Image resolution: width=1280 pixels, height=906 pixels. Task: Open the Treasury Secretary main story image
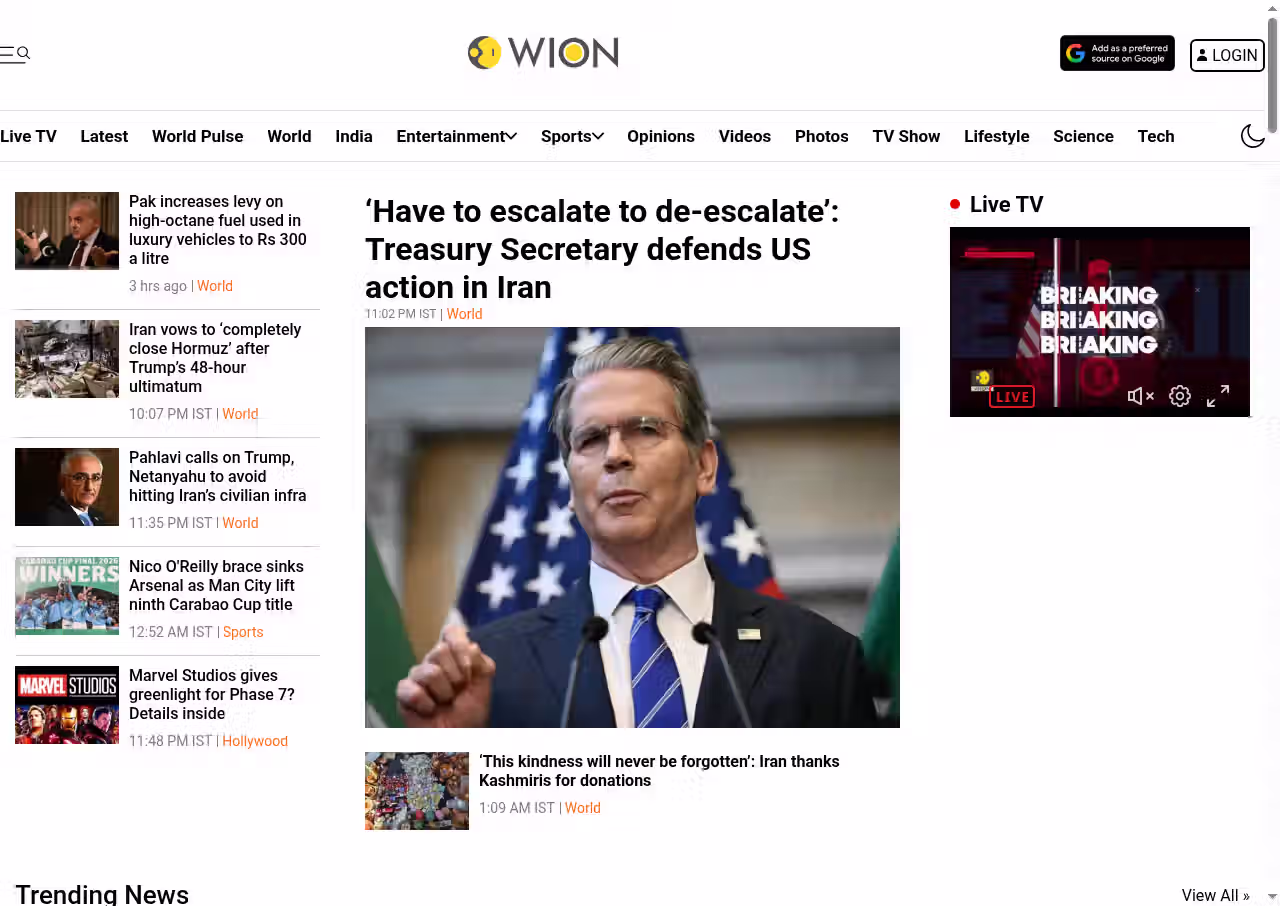tap(632, 527)
